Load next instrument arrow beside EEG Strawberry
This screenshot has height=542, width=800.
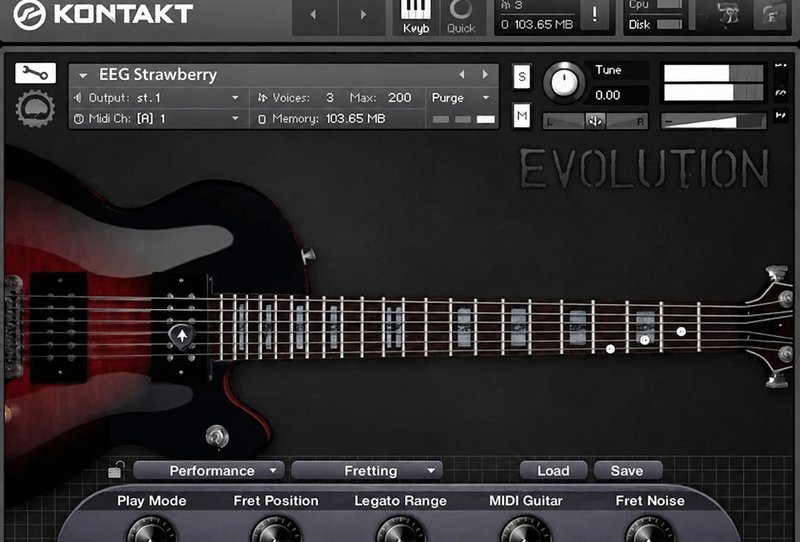click(485, 75)
